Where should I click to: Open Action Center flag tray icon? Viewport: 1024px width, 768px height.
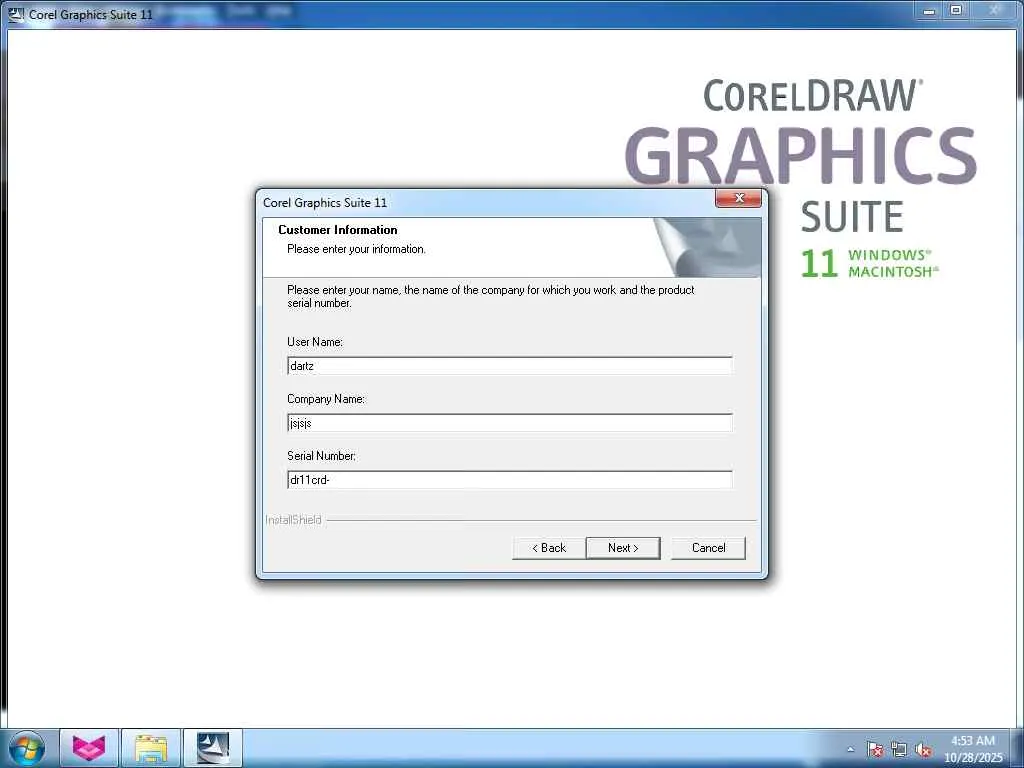[x=875, y=749]
